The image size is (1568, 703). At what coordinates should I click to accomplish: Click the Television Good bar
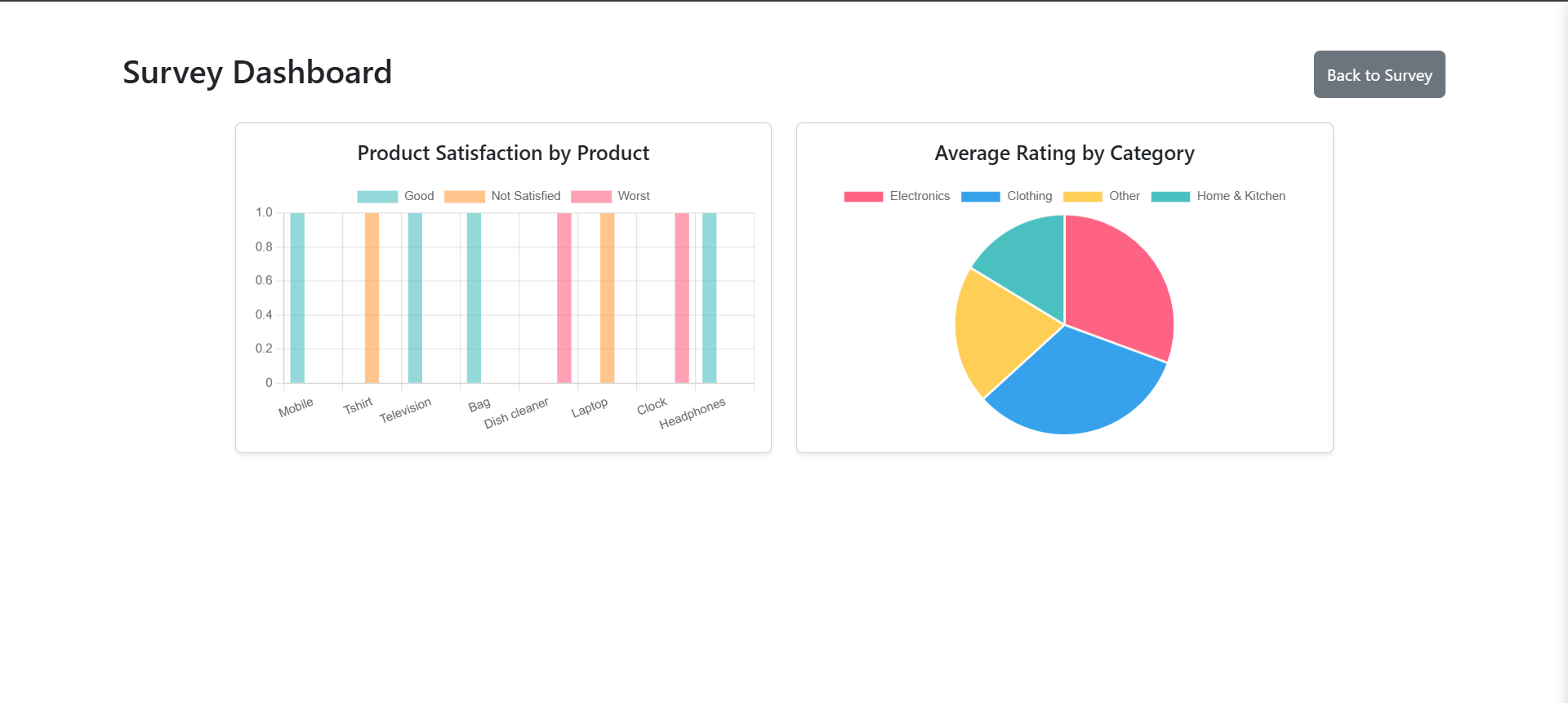pyautogui.click(x=415, y=298)
